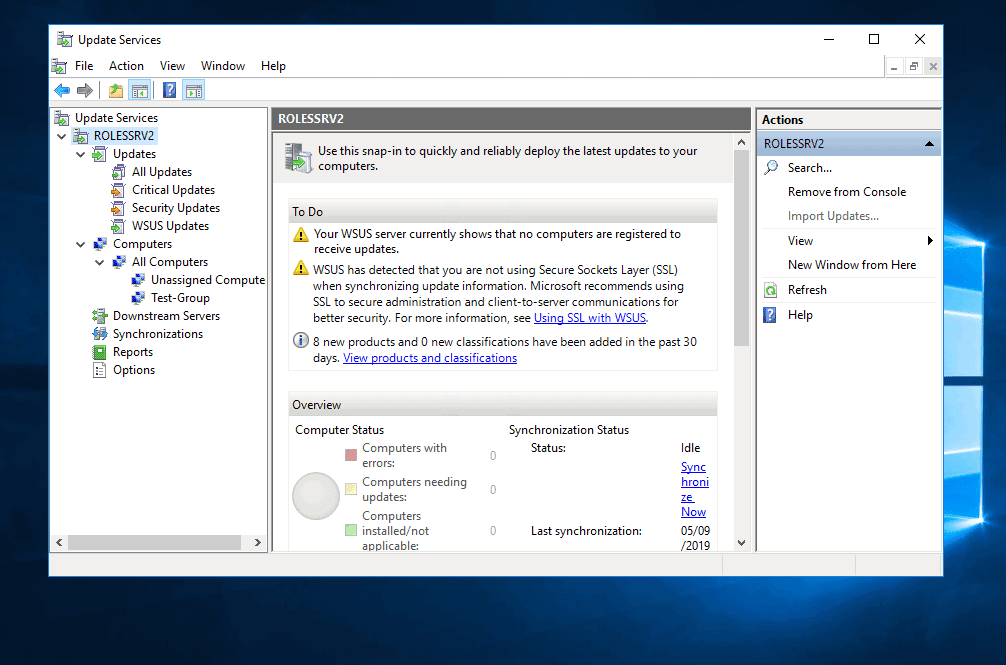This screenshot has height=665, width=1006.
Task: Click the center pane scroll up arrow
Action: click(742, 142)
